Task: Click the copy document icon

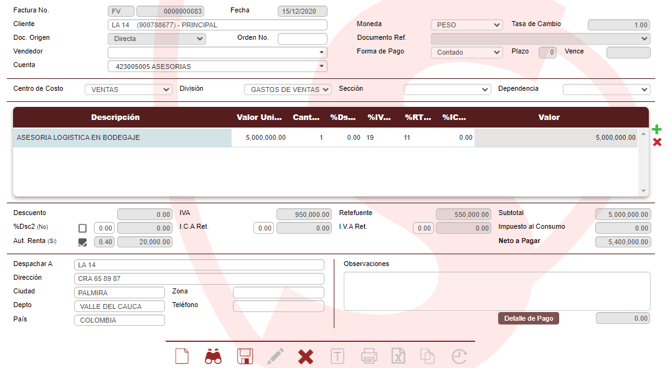Action: 427,356
